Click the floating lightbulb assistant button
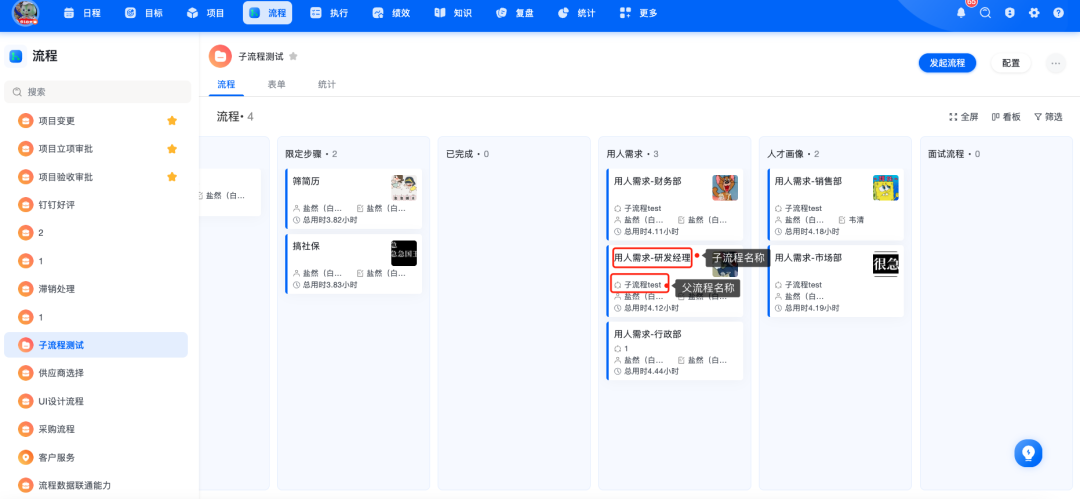1080x499 pixels. pos(1028,453)
